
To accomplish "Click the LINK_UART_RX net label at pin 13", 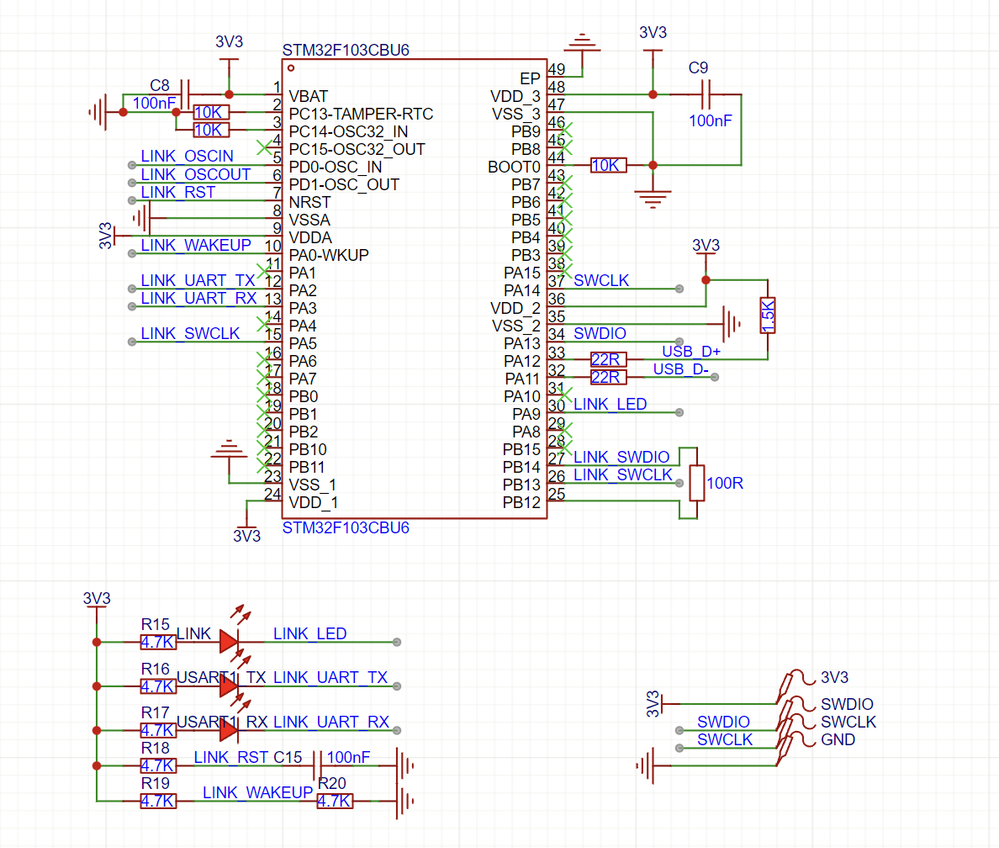I will [199, 298].
